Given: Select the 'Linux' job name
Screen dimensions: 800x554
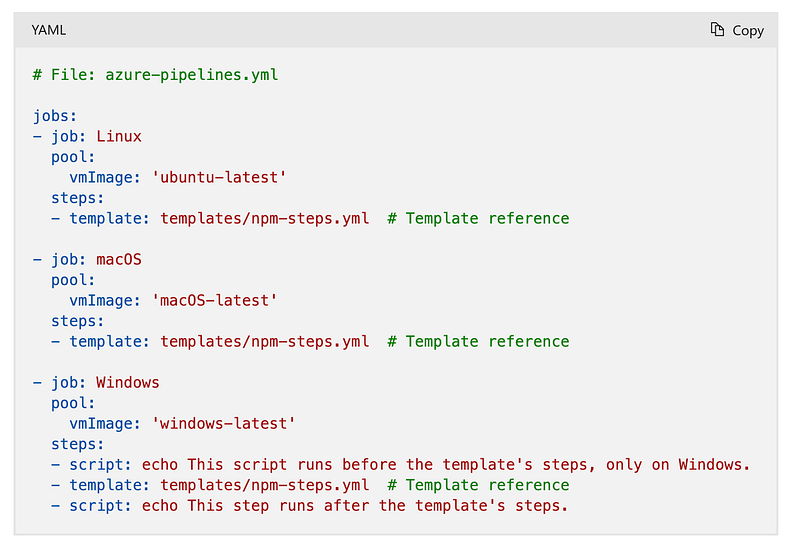Looking at the screenshot, I should coord(119,136).
